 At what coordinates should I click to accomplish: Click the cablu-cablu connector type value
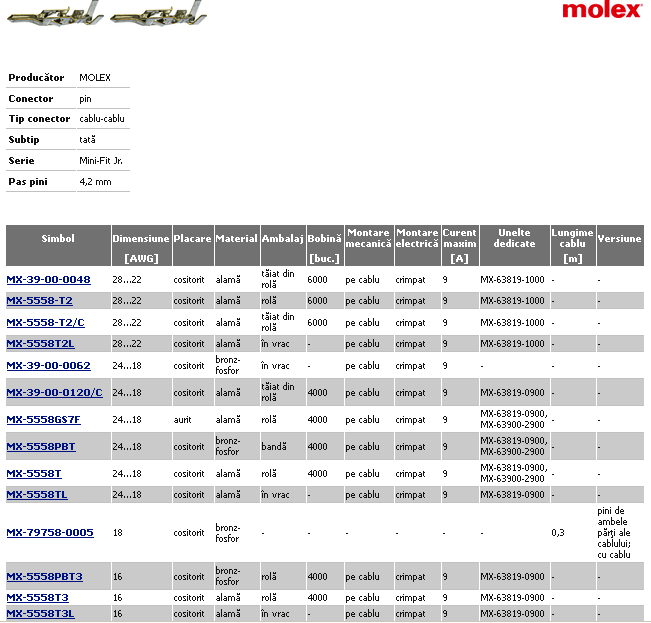[102, 119]
